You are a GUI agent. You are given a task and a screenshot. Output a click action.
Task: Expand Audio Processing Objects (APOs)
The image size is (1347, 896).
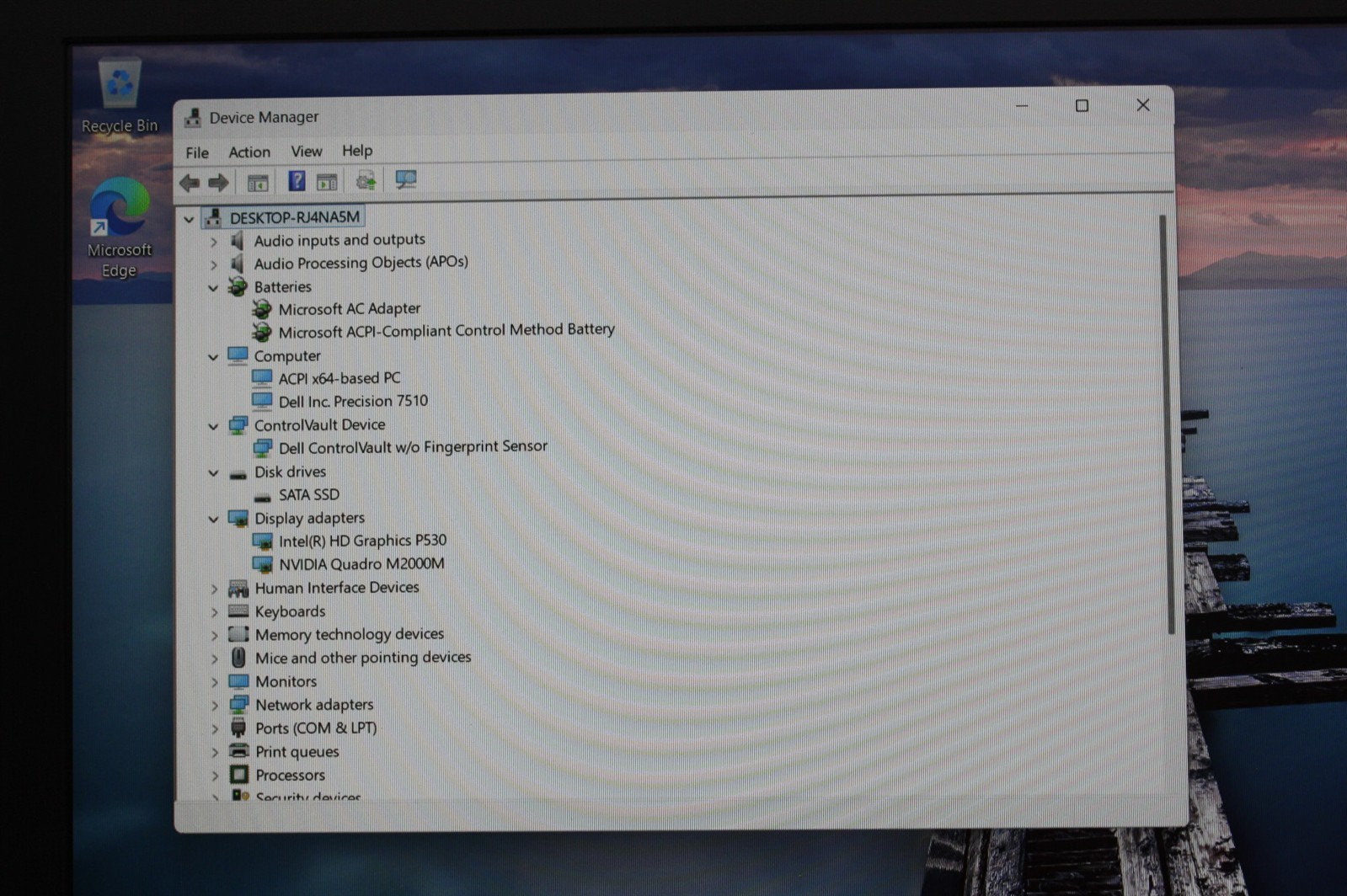coord(213,264)
